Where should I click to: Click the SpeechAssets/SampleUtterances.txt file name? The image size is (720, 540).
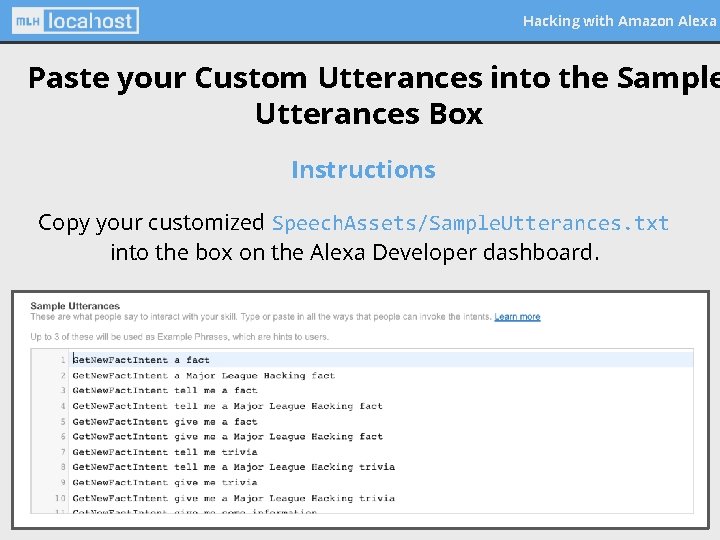click(470, 223)
